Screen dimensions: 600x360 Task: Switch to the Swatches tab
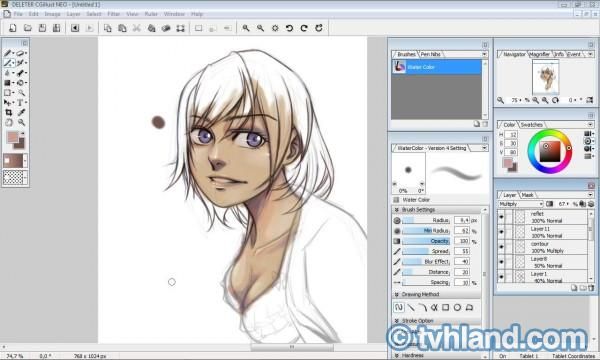(532, 125)
